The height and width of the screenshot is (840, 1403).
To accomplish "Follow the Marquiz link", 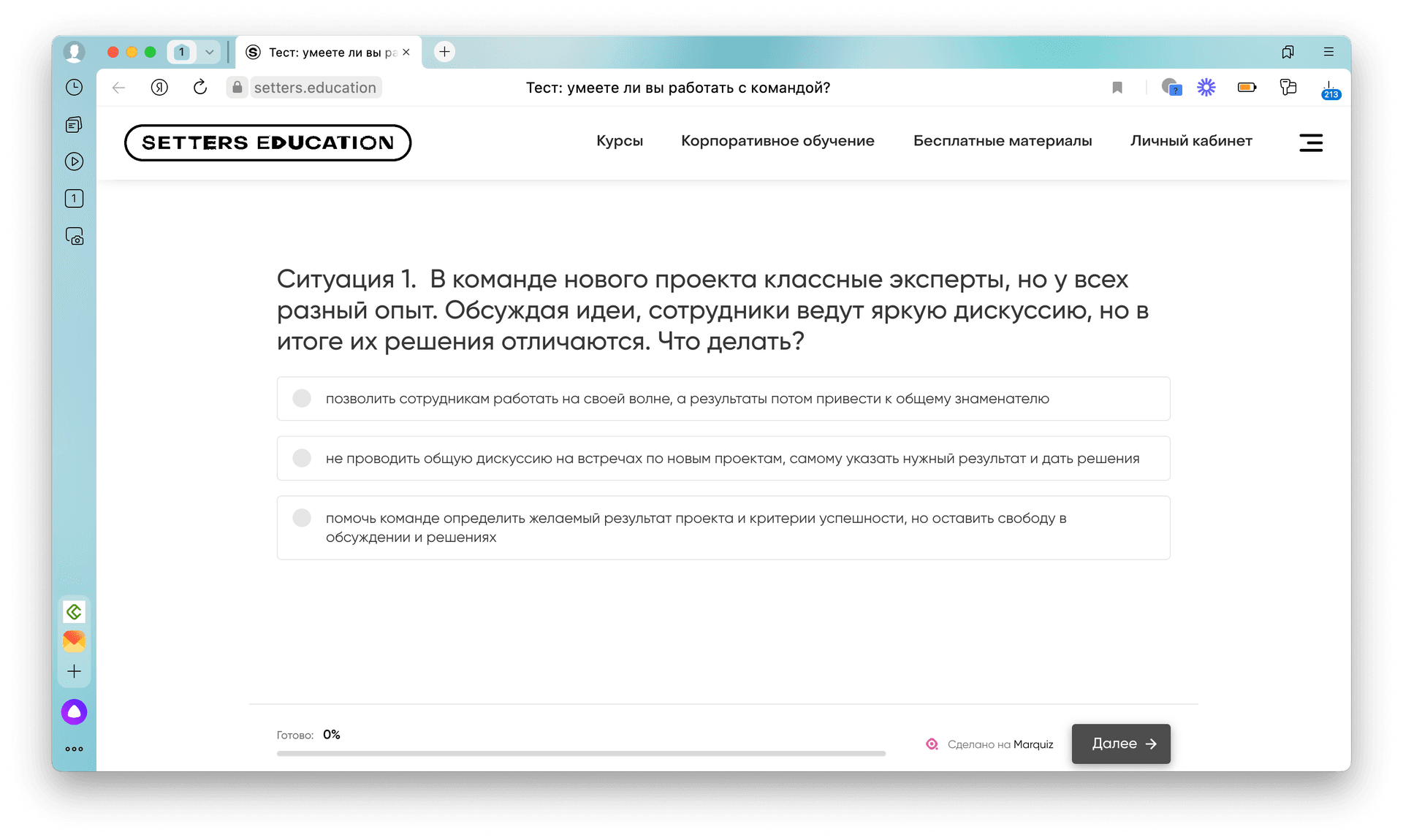I will (x=1033, y=744).
